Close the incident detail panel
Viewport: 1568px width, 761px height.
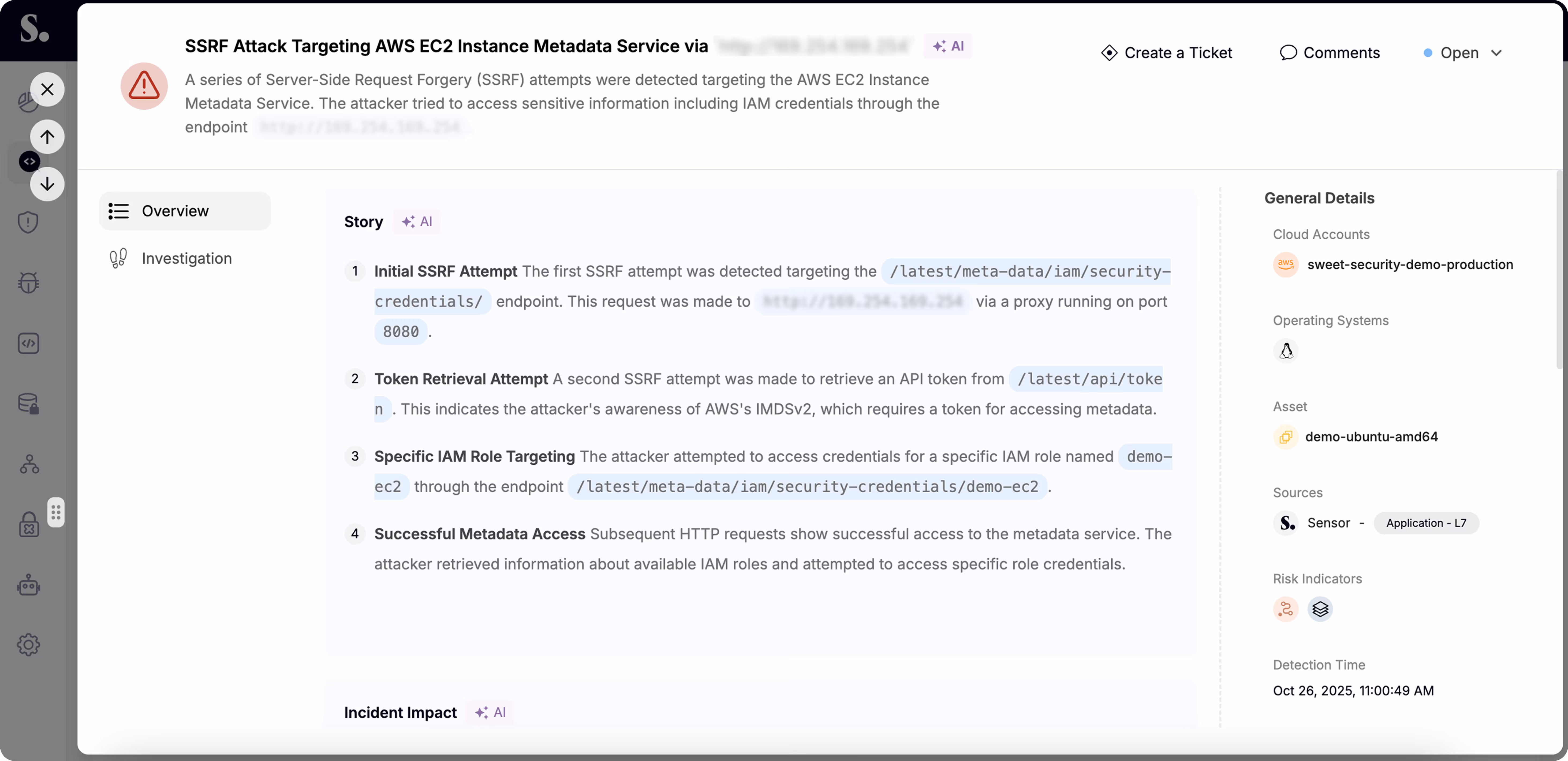coord(47,89)
